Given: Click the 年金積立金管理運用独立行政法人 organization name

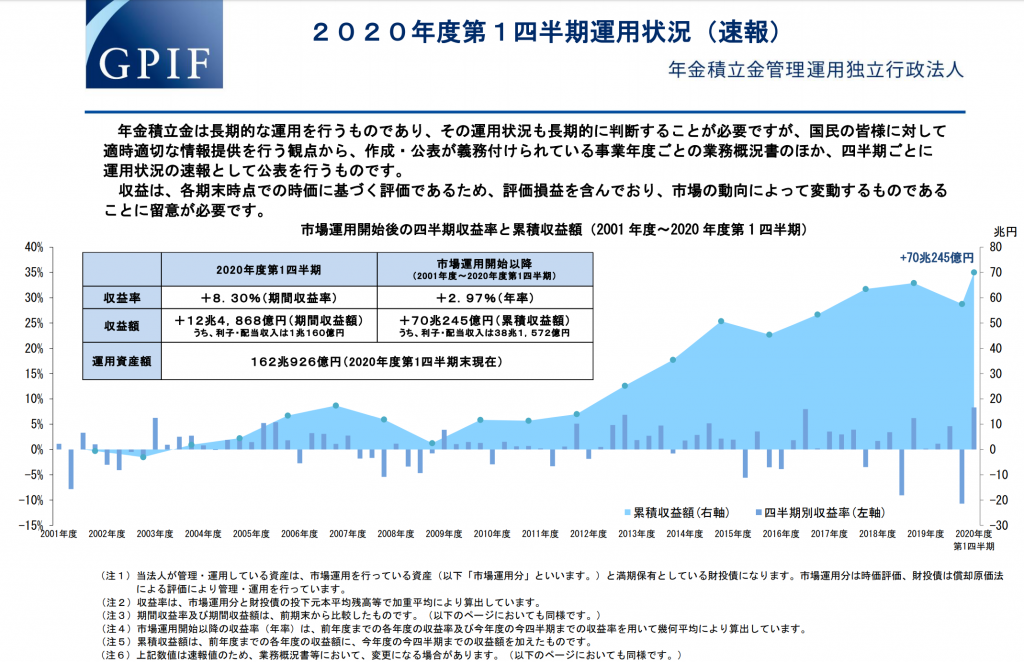Looking at the screenshot, I should 816,70.
